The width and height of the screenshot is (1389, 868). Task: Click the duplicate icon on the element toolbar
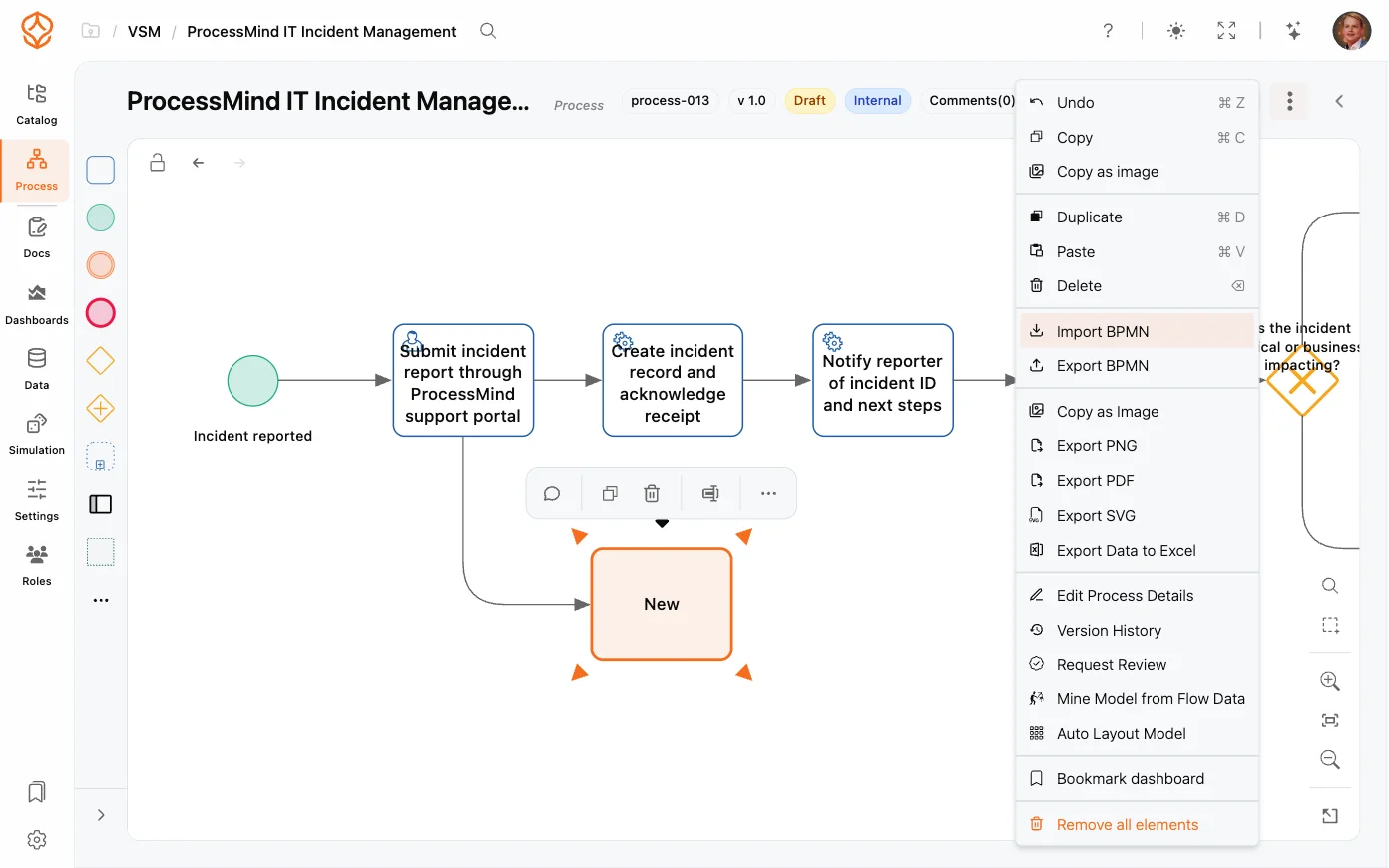[x=610, y=493]
